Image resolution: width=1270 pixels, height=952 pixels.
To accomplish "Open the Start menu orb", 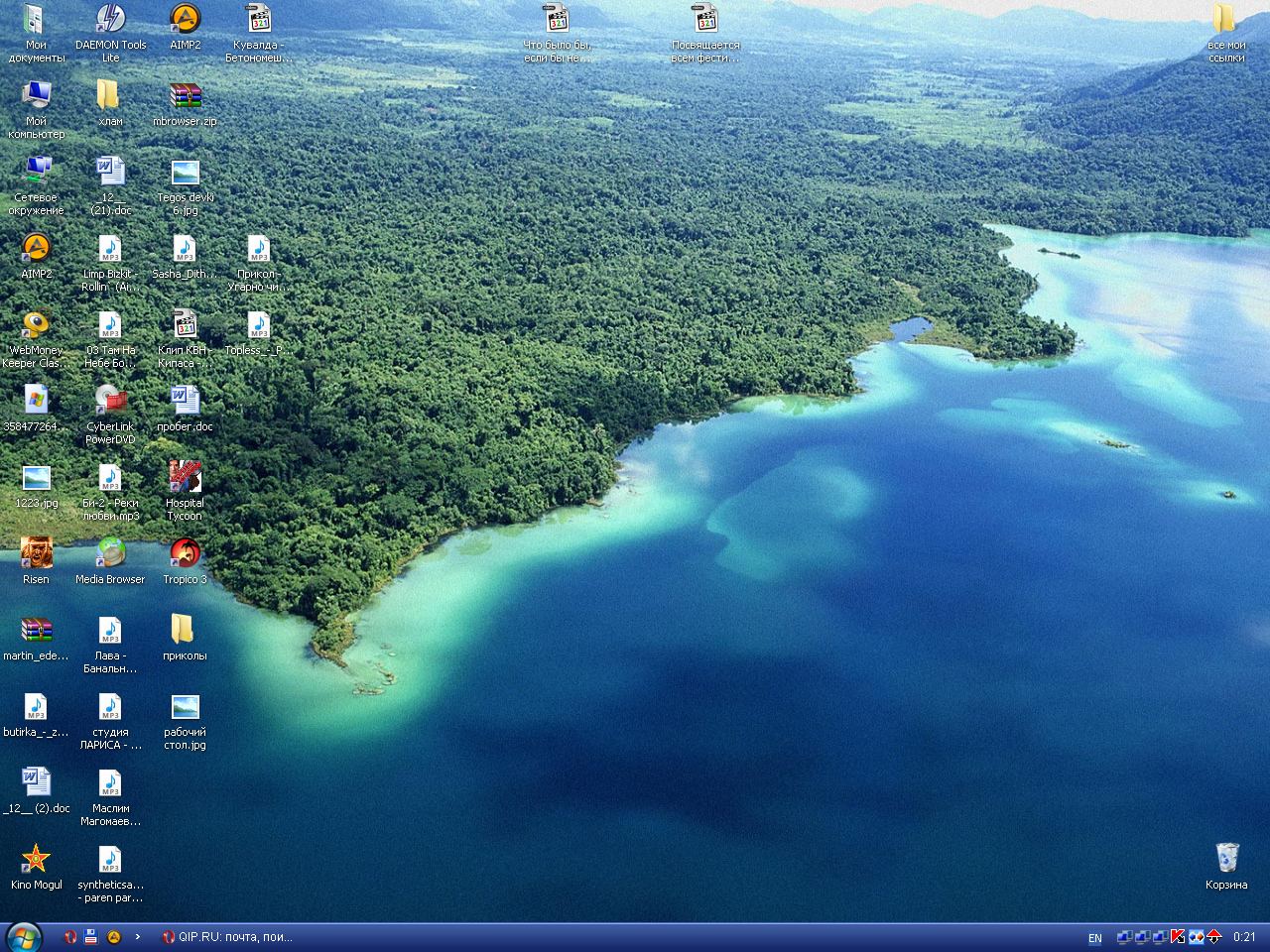I will tap(23, 936).
